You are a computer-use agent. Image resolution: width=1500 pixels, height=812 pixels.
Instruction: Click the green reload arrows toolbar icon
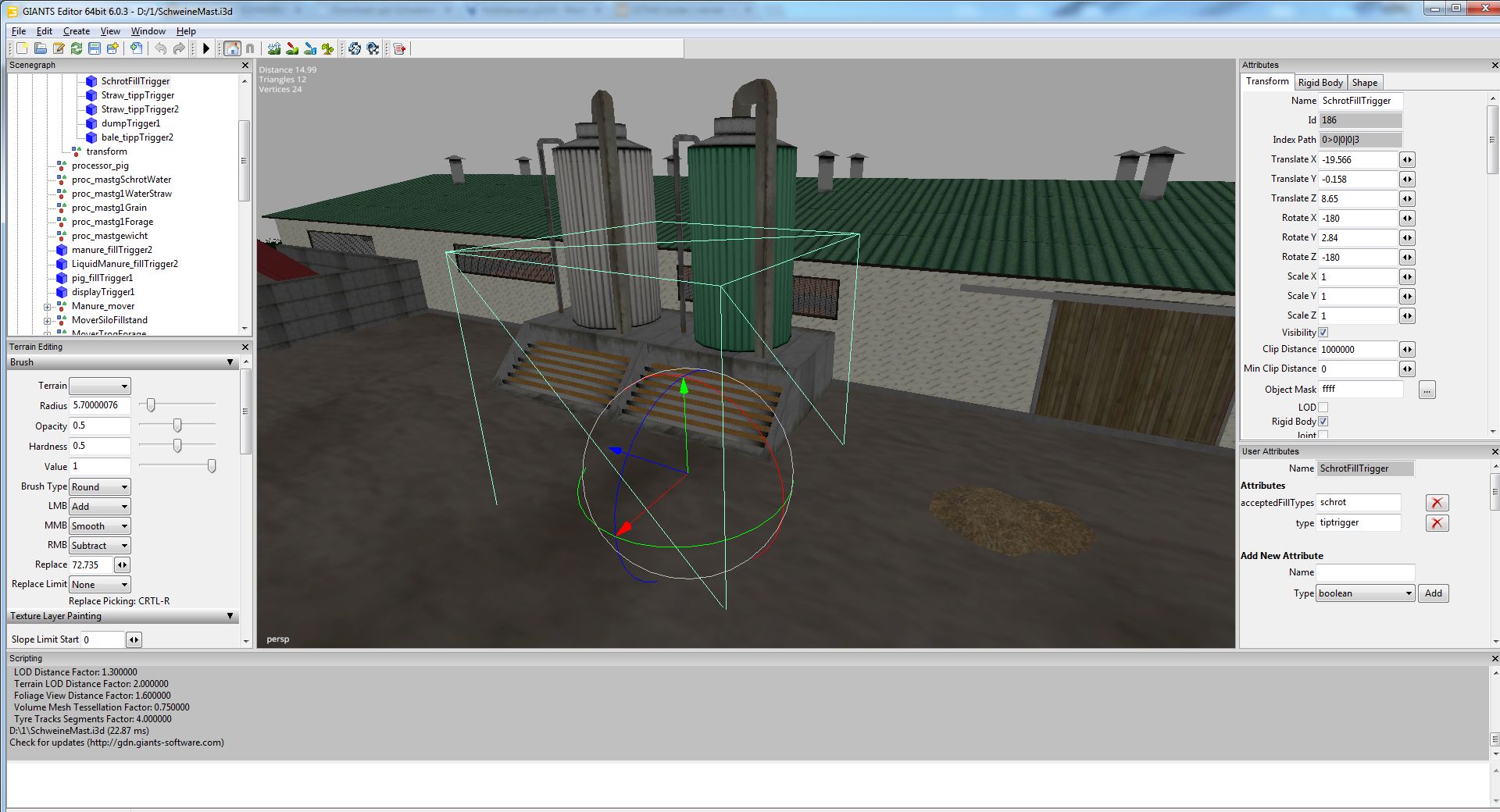(x=77, y=48)
